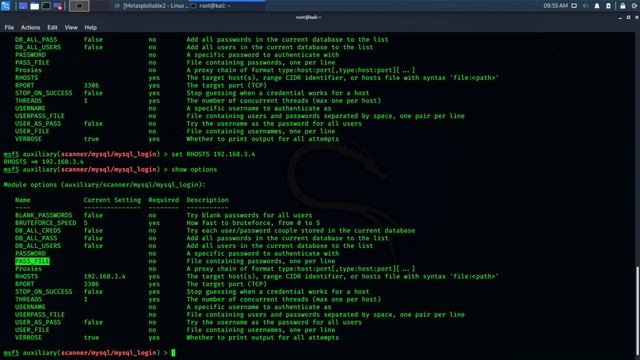Click 'How fast to bruteforce, from 0 to 5'
This screenshot has height=360, width=640.
(x=253, y=223)
